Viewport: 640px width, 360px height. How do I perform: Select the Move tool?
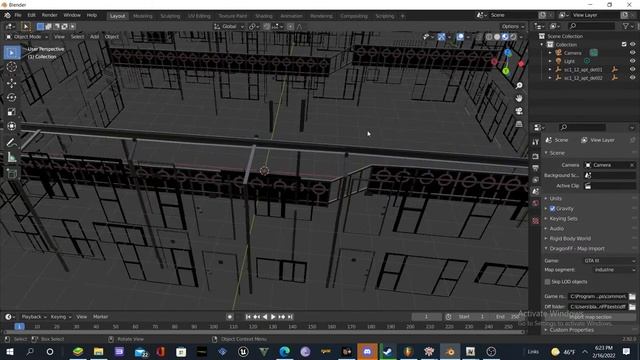click(12, 83)
